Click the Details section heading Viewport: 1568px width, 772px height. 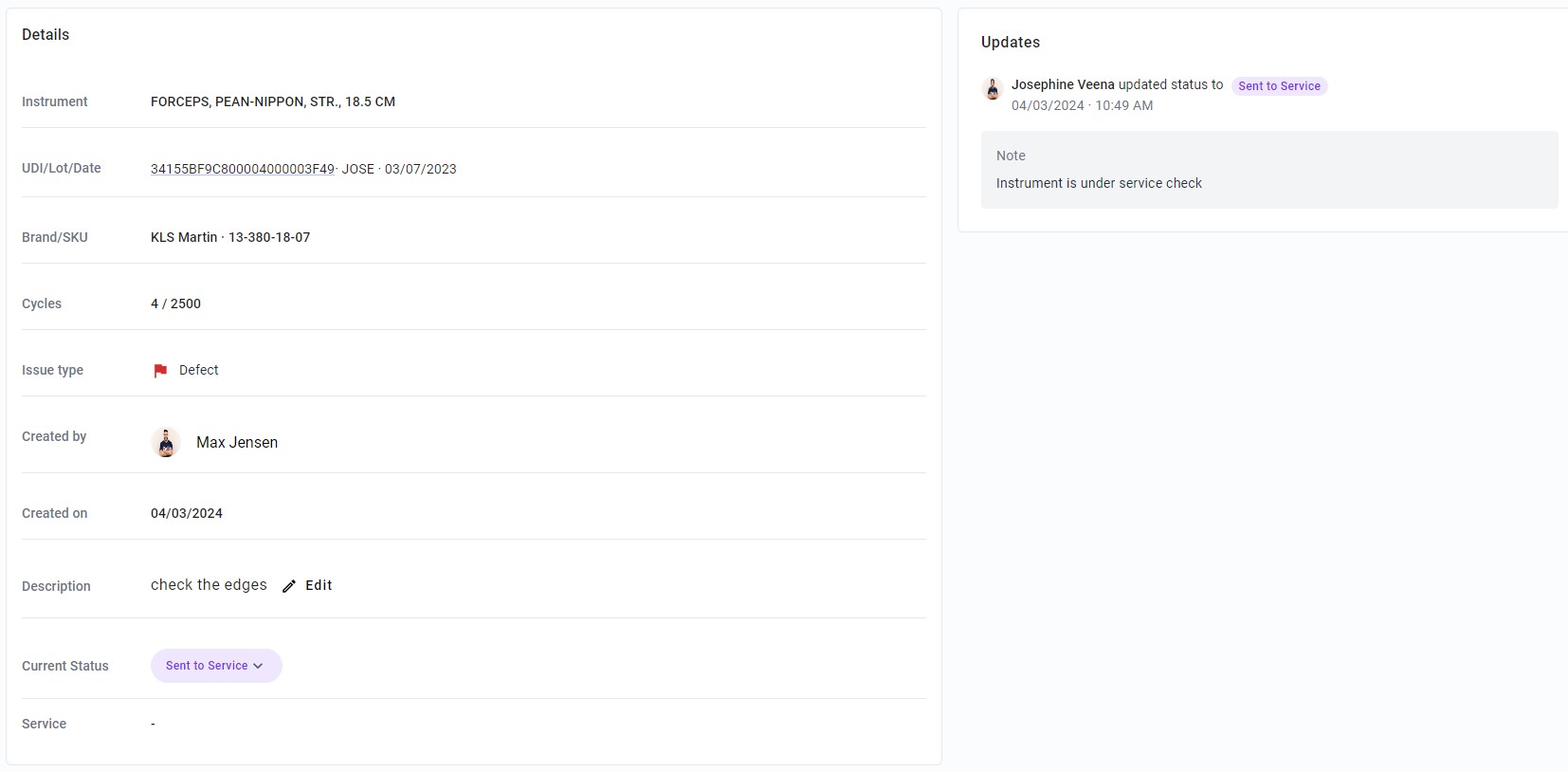click(46, 34)
